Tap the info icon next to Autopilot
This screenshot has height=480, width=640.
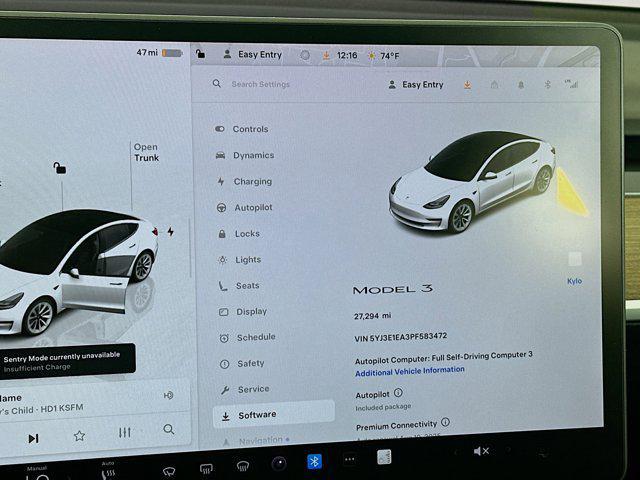pyautogui.click(x=398, y=393)
